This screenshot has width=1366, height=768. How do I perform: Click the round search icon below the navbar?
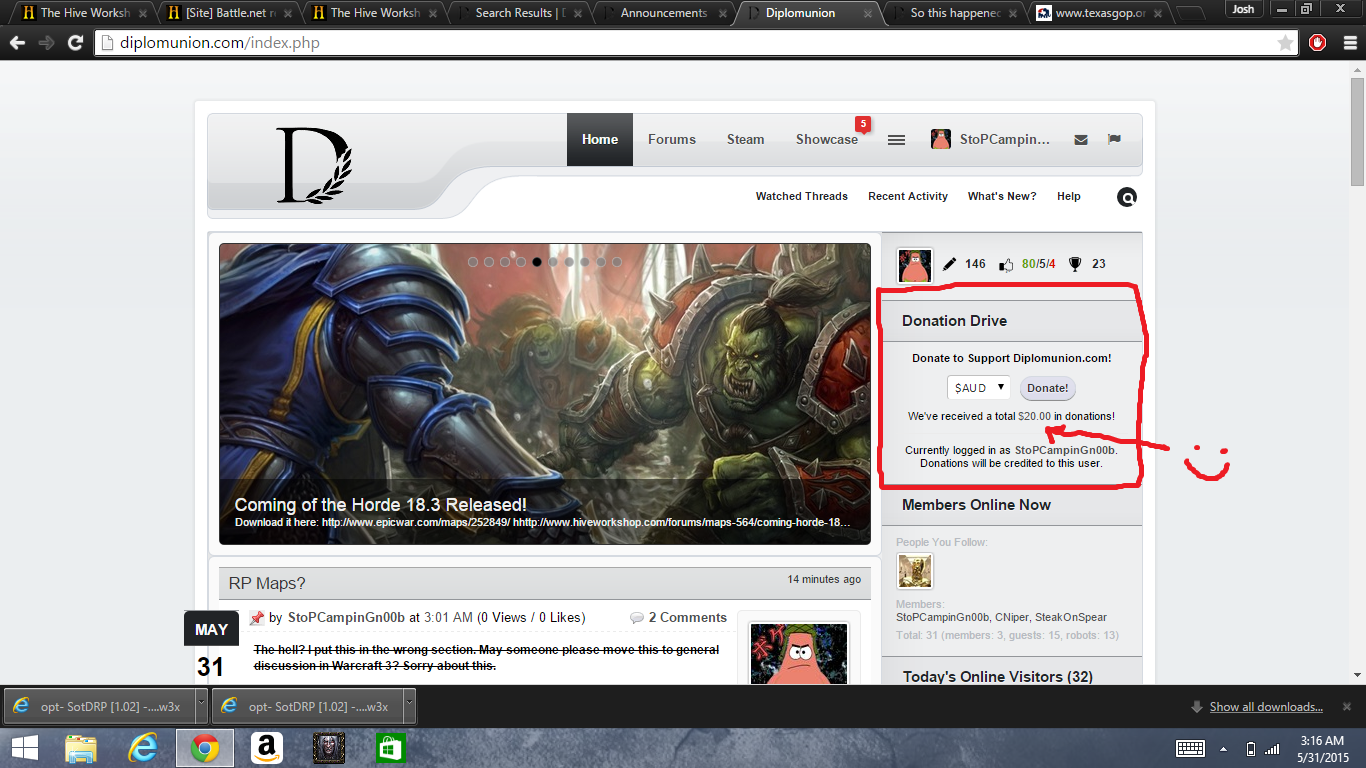(x=1126, y=197)
